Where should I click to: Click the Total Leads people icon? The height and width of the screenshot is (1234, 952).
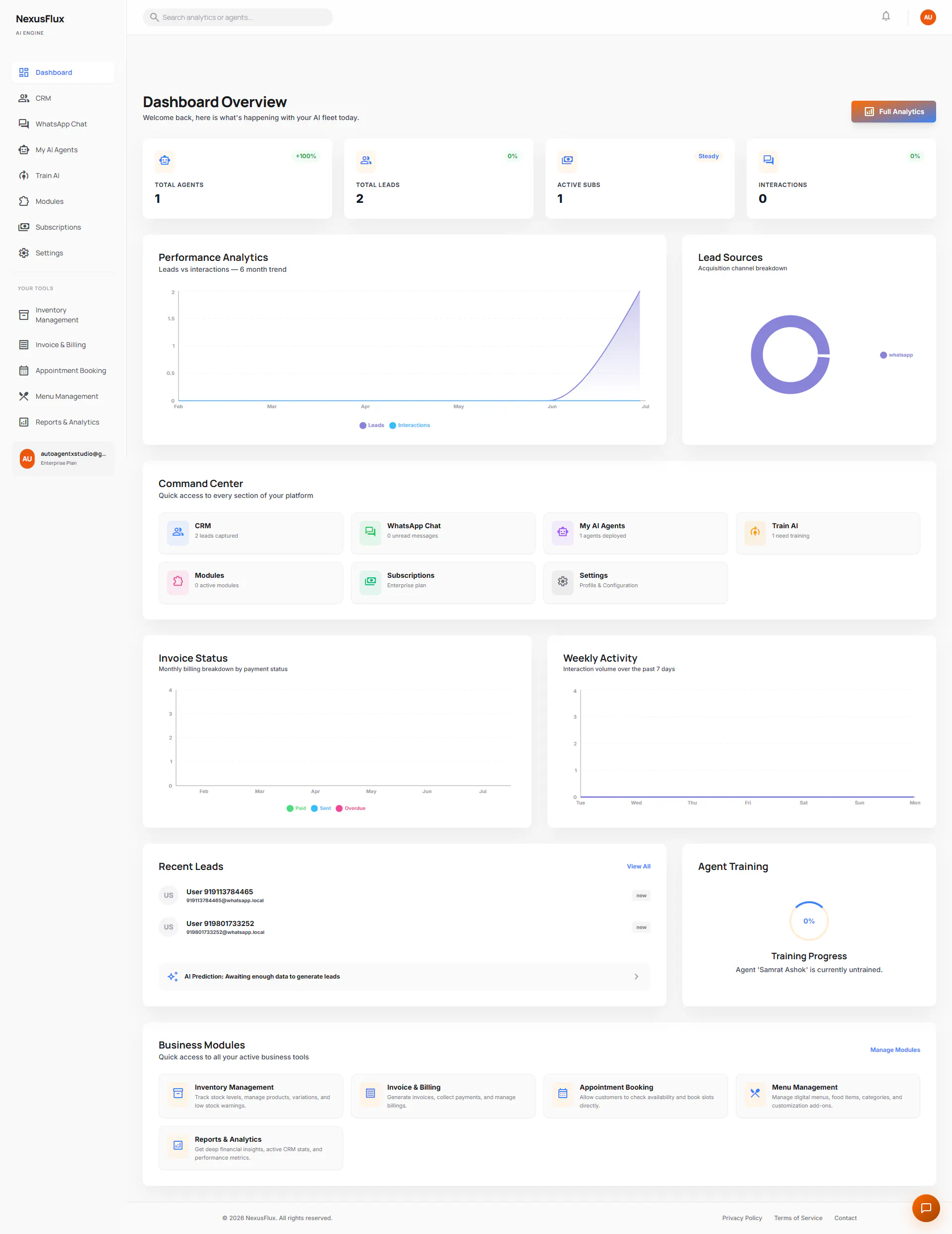pyautogui.click(x=365, y=161)
